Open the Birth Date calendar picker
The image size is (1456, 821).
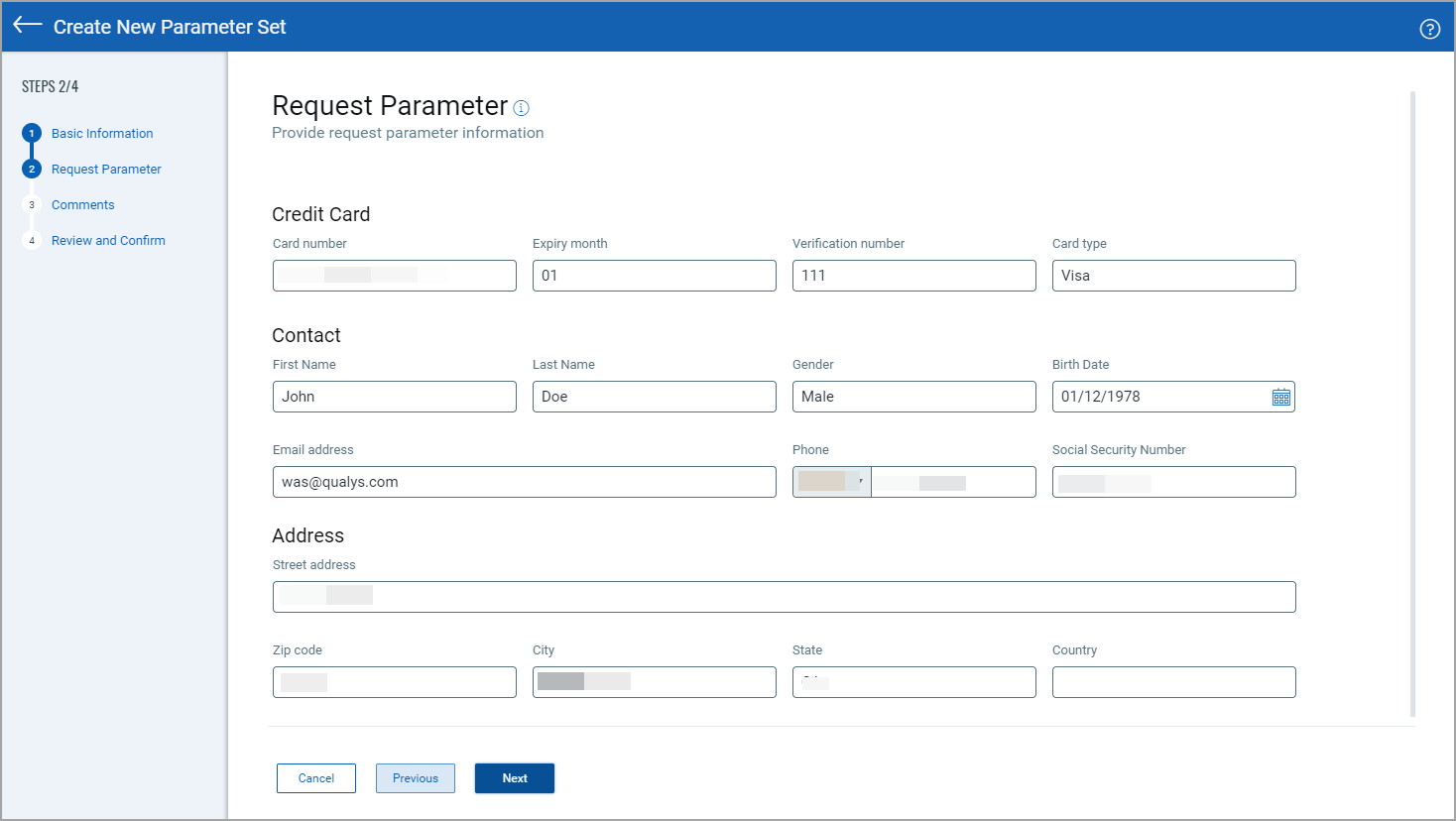(1280, 397)
